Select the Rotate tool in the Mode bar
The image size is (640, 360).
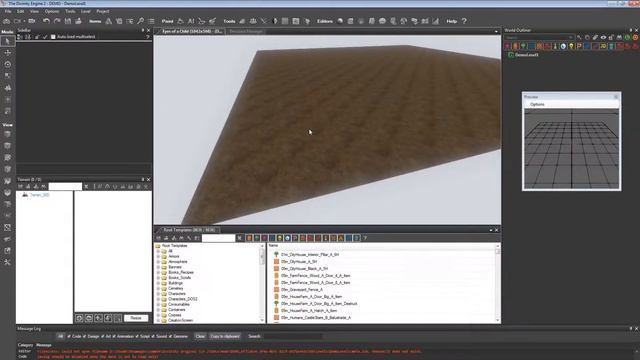(x=7, y=64)
